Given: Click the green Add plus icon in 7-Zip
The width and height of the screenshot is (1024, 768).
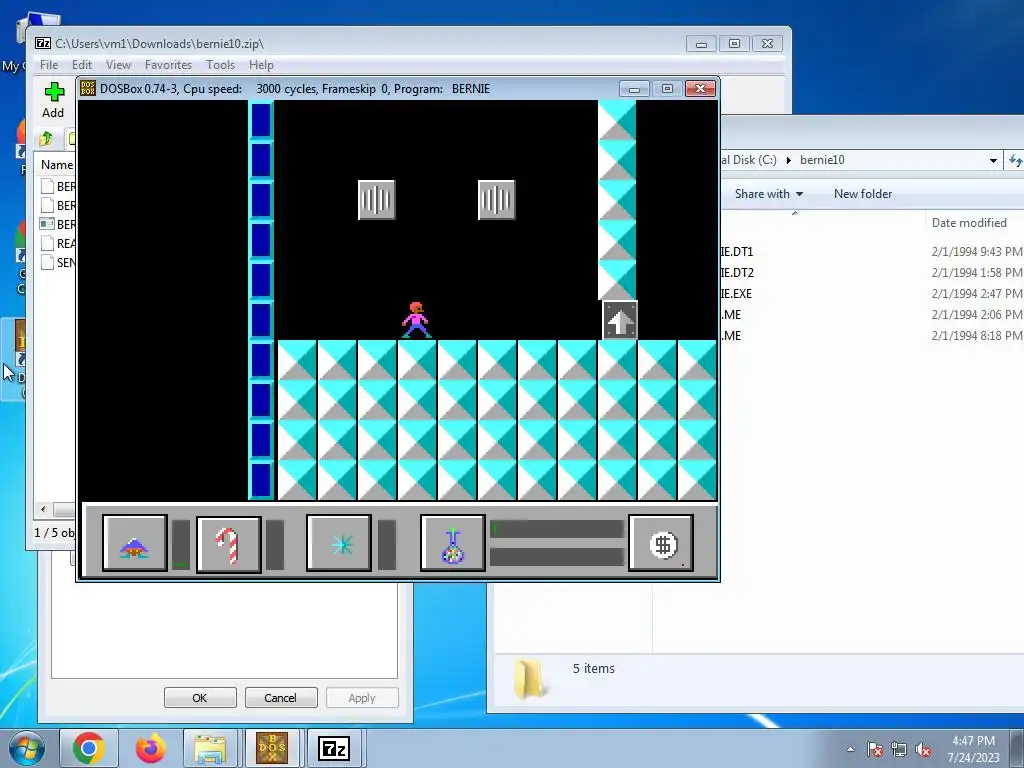Looking at the screenshot, I should coord(54,92).
